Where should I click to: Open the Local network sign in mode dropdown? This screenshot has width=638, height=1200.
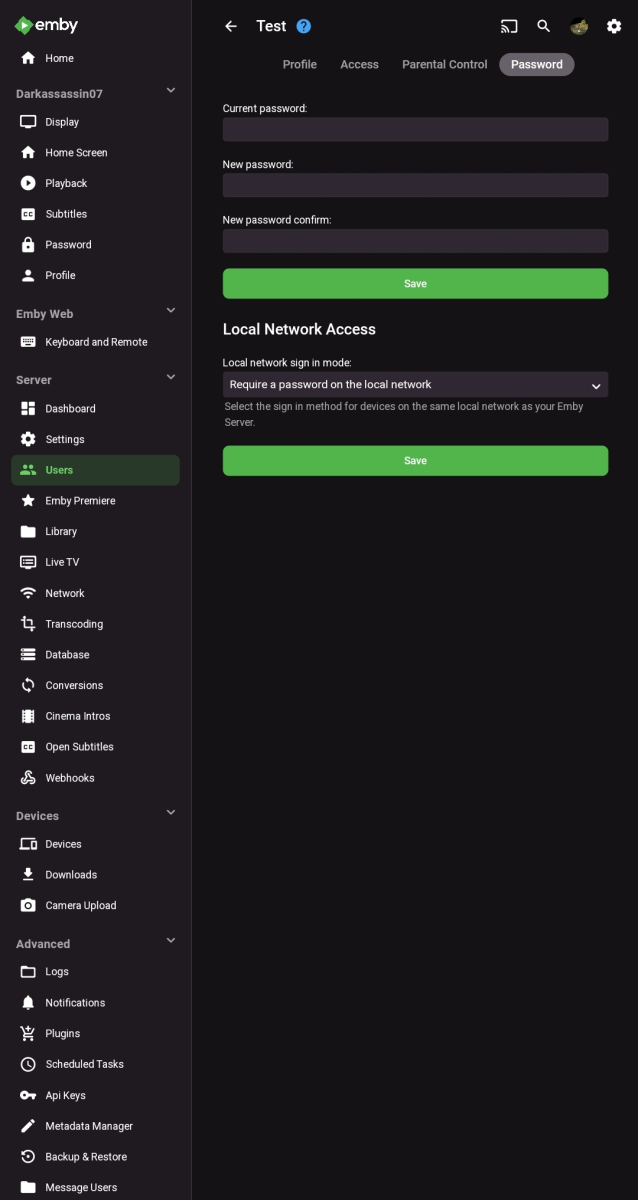pyautogui.click(x=415, y=384)
